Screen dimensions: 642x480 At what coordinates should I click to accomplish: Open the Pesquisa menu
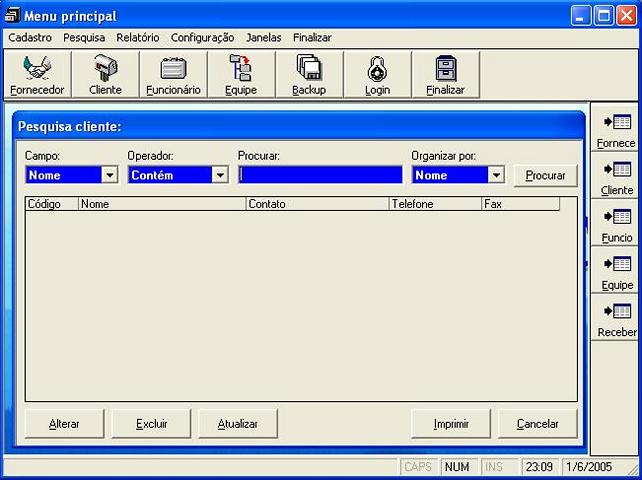84,38
